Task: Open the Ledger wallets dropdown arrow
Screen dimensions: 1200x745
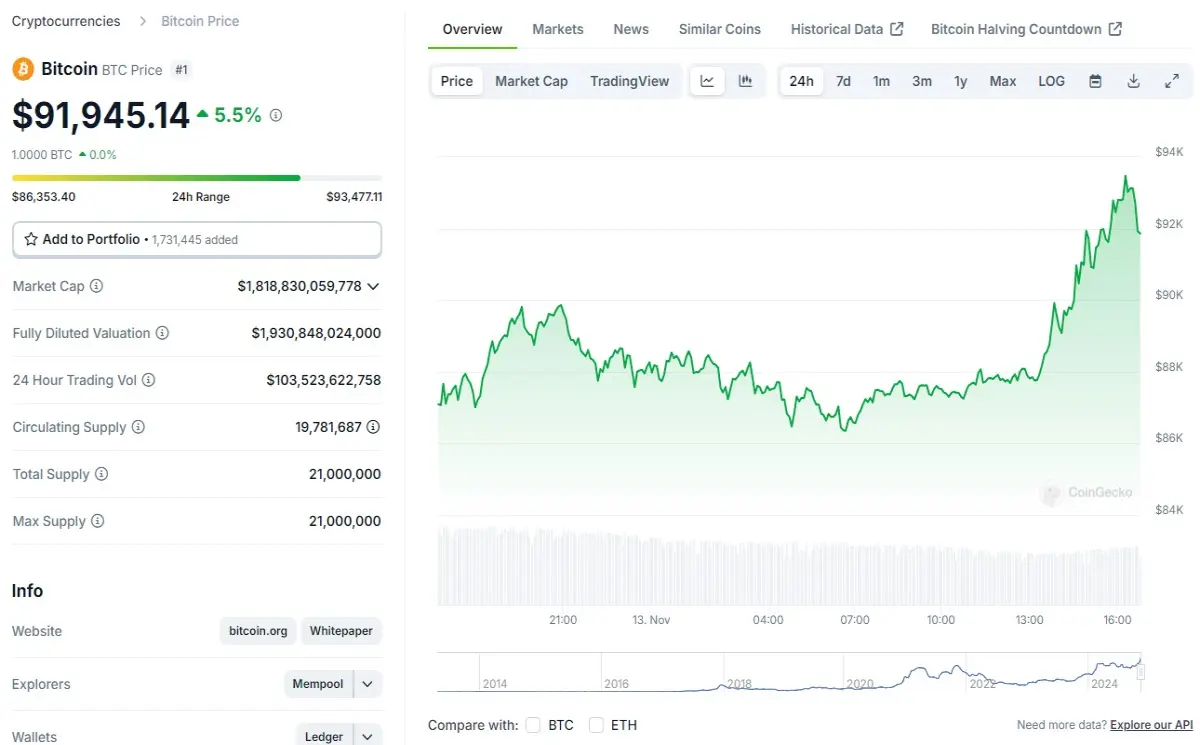Action: 367,736
